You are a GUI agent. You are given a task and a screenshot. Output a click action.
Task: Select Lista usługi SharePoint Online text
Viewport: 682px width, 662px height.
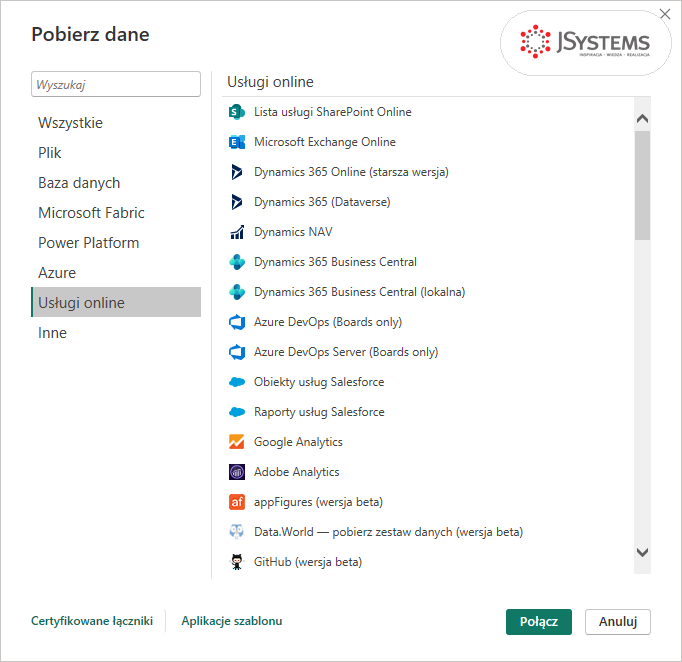point(333,112)
